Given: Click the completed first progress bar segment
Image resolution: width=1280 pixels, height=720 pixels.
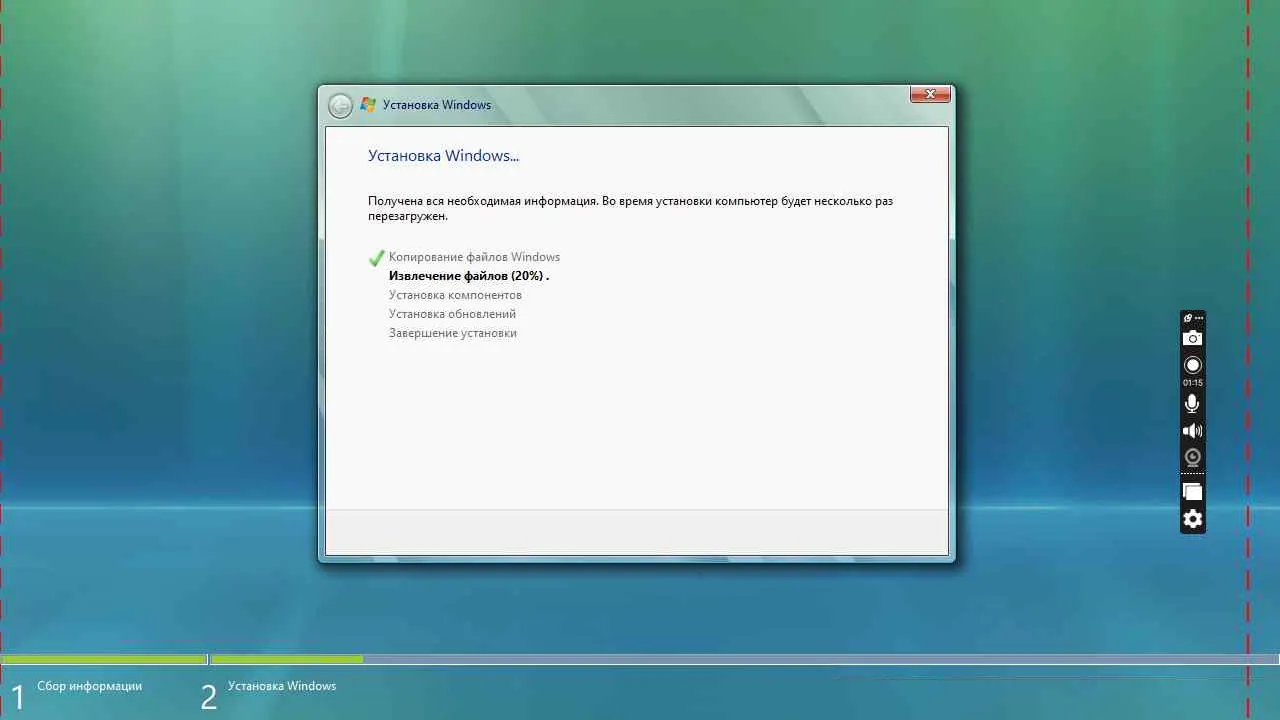Looking at the screenshot, I should 104,659.
